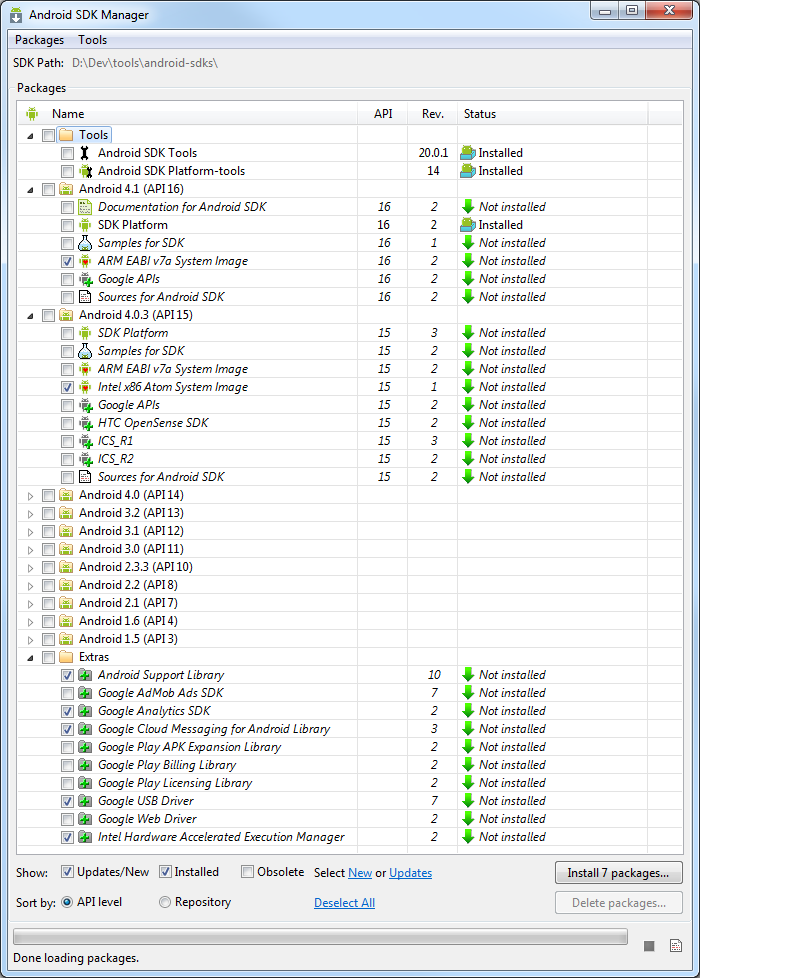Click the Google AdMob Ads SDK icon
This screenshot has height=978, width=800.
(85, 693)
